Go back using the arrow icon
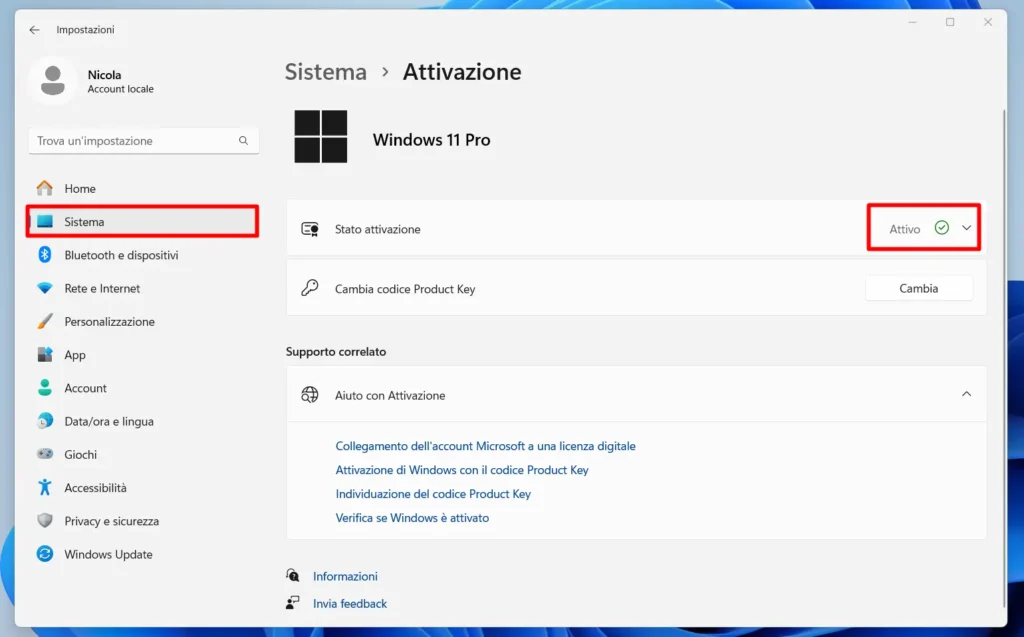 [34, 29]
